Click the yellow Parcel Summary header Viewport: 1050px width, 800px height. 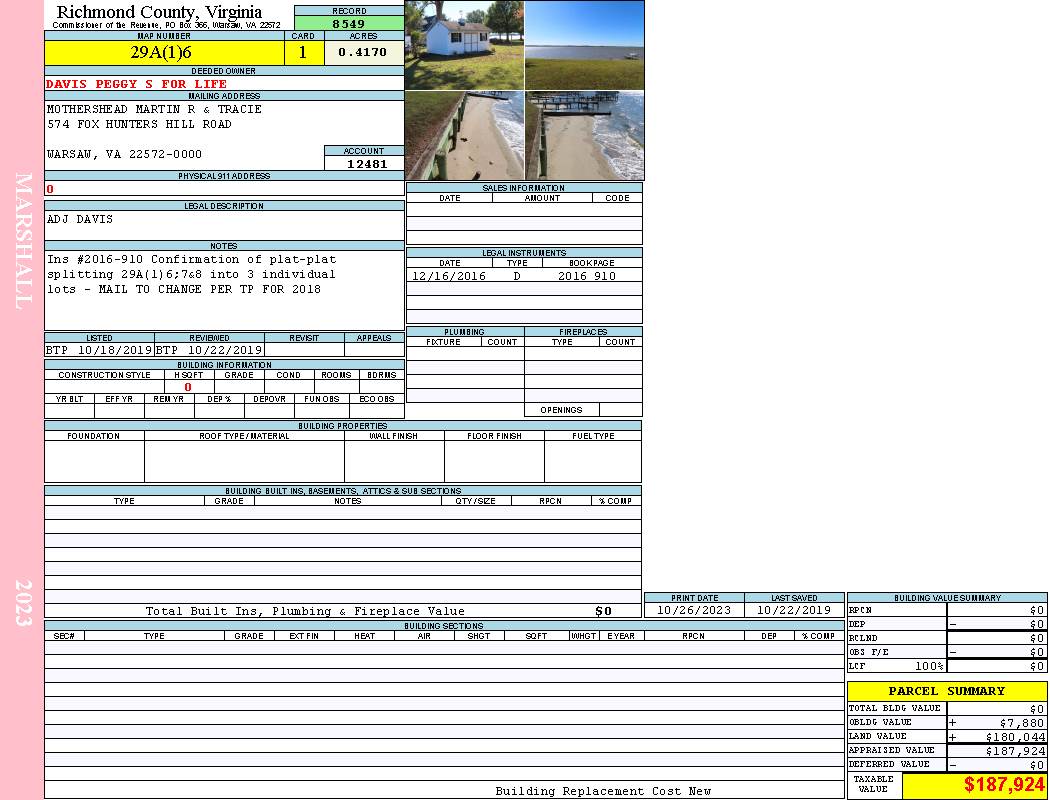pyautogui.click(x=946, y=691)
